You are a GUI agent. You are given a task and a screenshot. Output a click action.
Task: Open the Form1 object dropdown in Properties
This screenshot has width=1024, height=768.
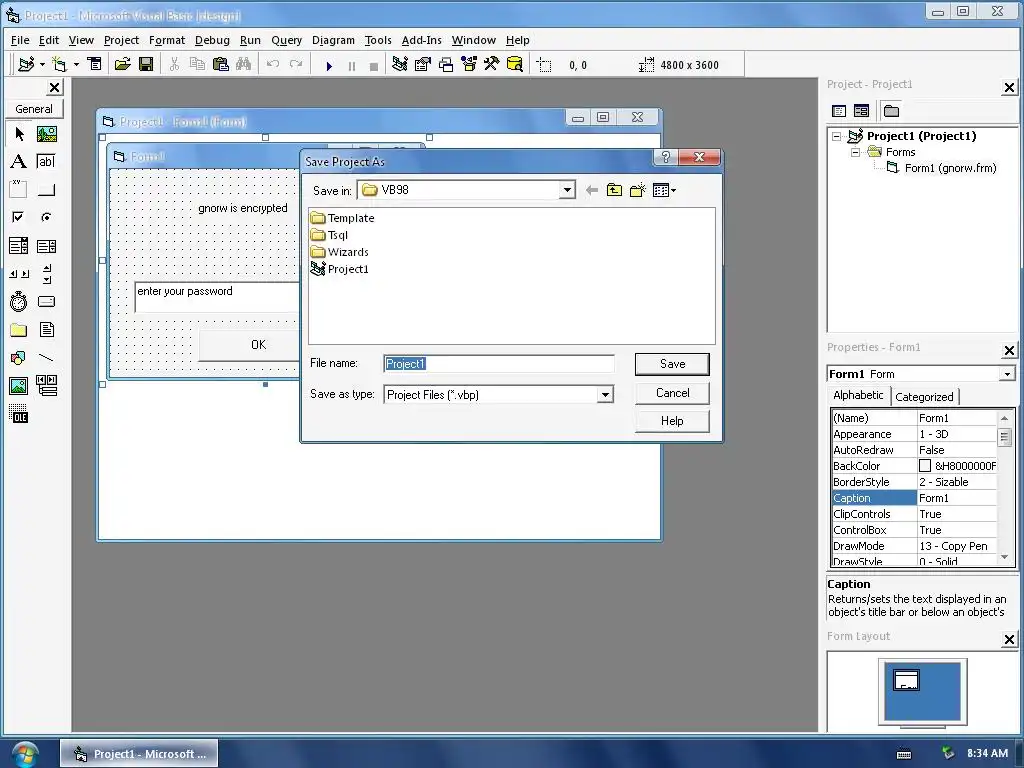click(1007, 374)
